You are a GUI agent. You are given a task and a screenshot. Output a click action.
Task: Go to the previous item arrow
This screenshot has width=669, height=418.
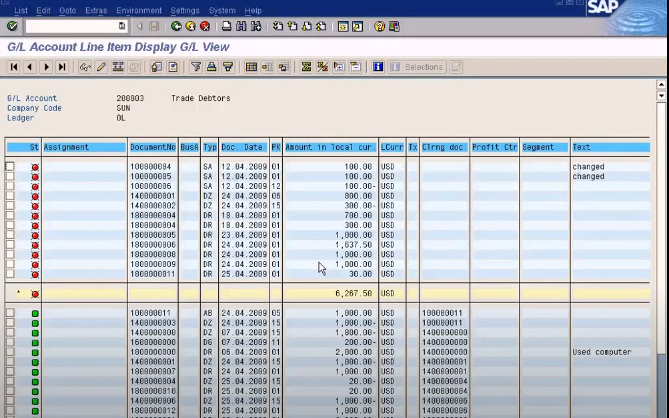point(30,67)
